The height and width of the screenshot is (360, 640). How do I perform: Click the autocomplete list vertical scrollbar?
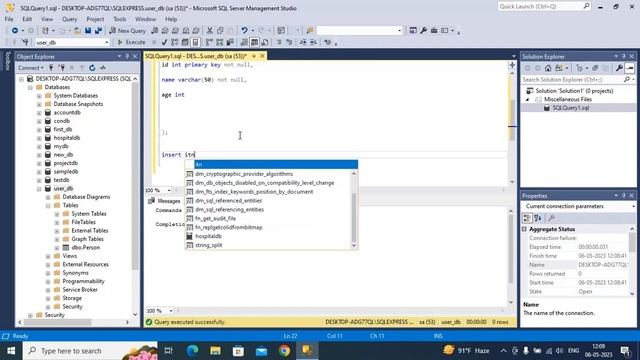354,210
